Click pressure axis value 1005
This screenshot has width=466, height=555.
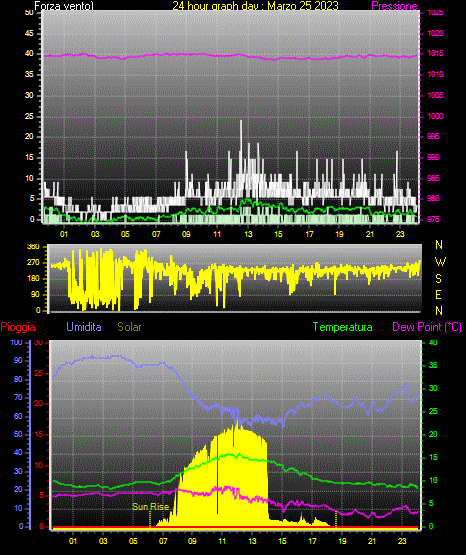435,95
